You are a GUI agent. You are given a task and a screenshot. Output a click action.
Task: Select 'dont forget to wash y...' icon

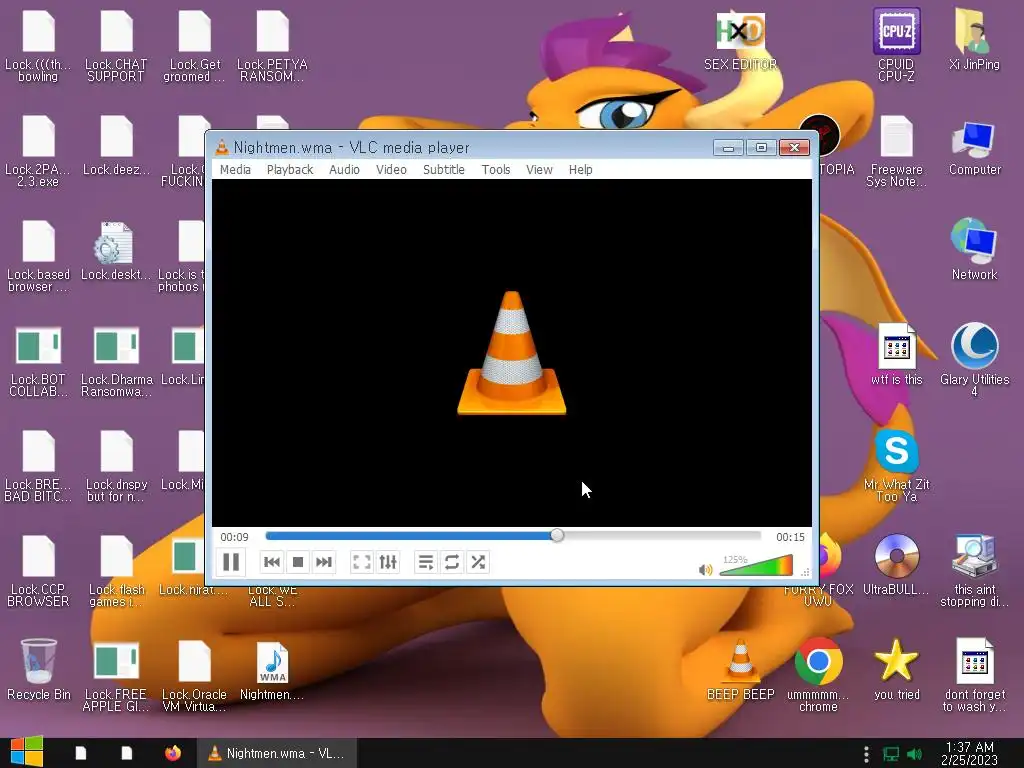[x=974, y=675]
